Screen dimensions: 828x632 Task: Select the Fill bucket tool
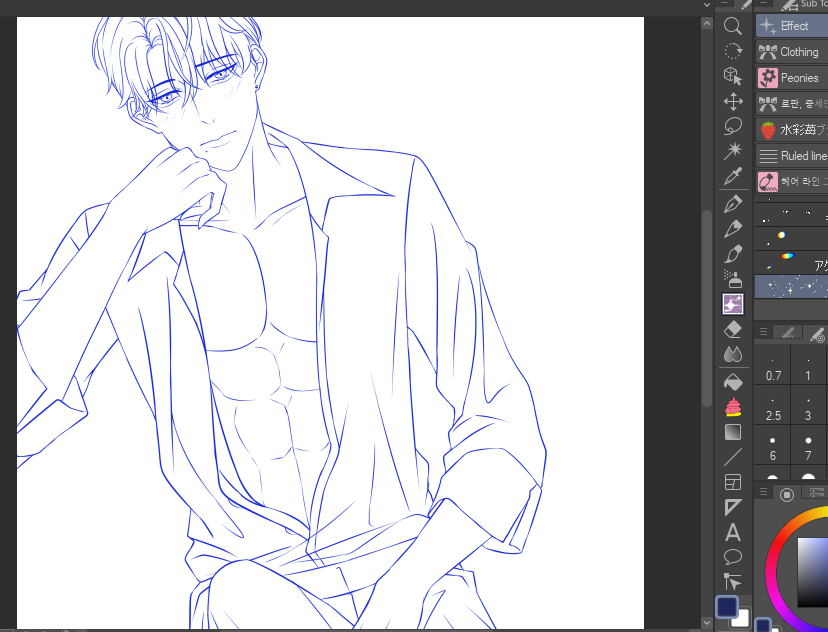(x=732, y=382)
